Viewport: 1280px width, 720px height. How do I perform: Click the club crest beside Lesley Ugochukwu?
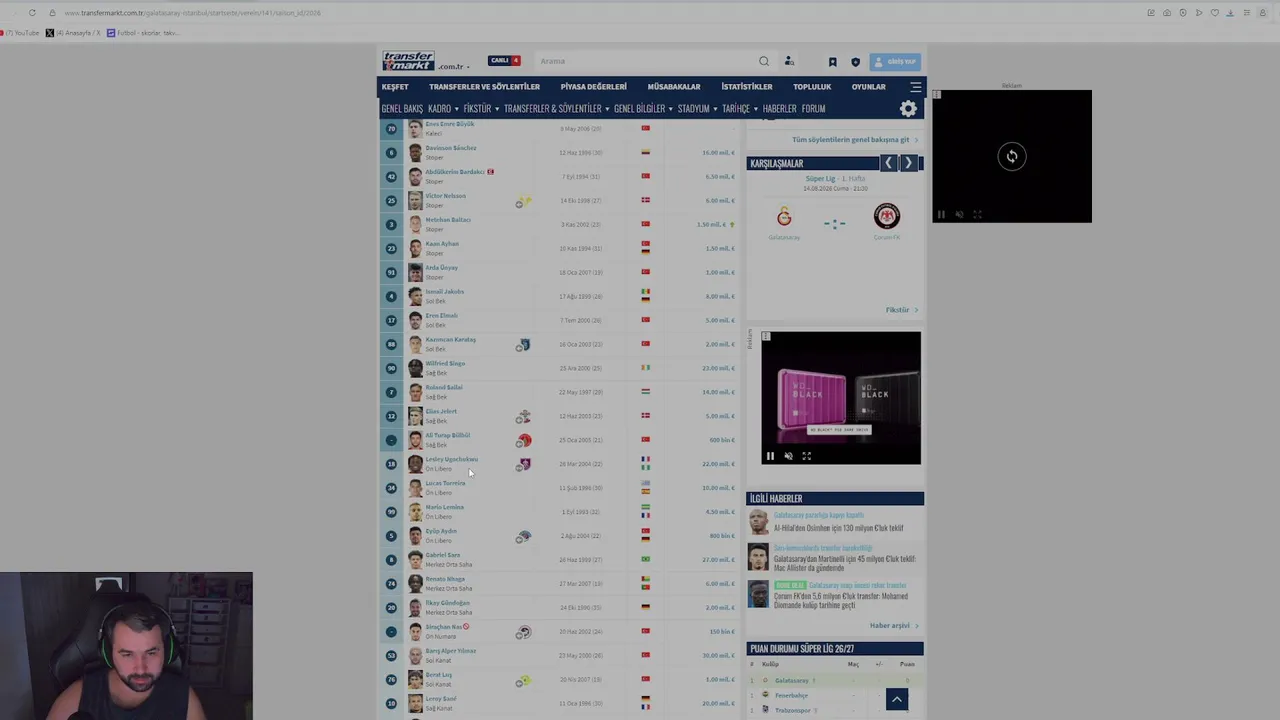point(523,465)
